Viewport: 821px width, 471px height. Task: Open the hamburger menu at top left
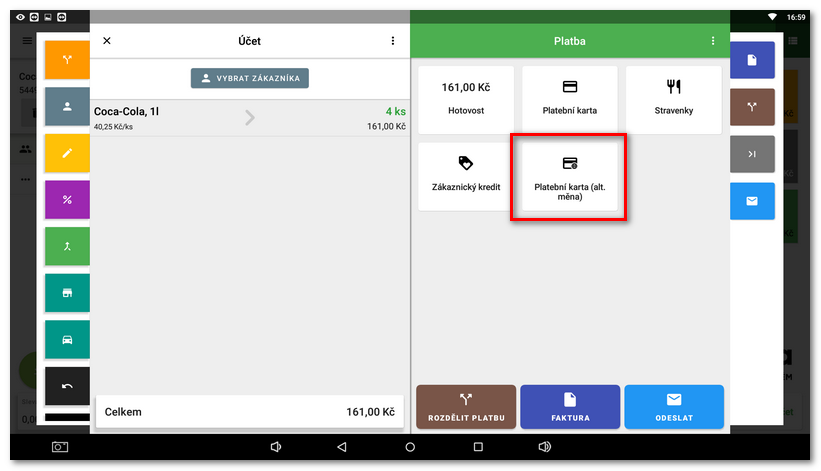(27, 40)
